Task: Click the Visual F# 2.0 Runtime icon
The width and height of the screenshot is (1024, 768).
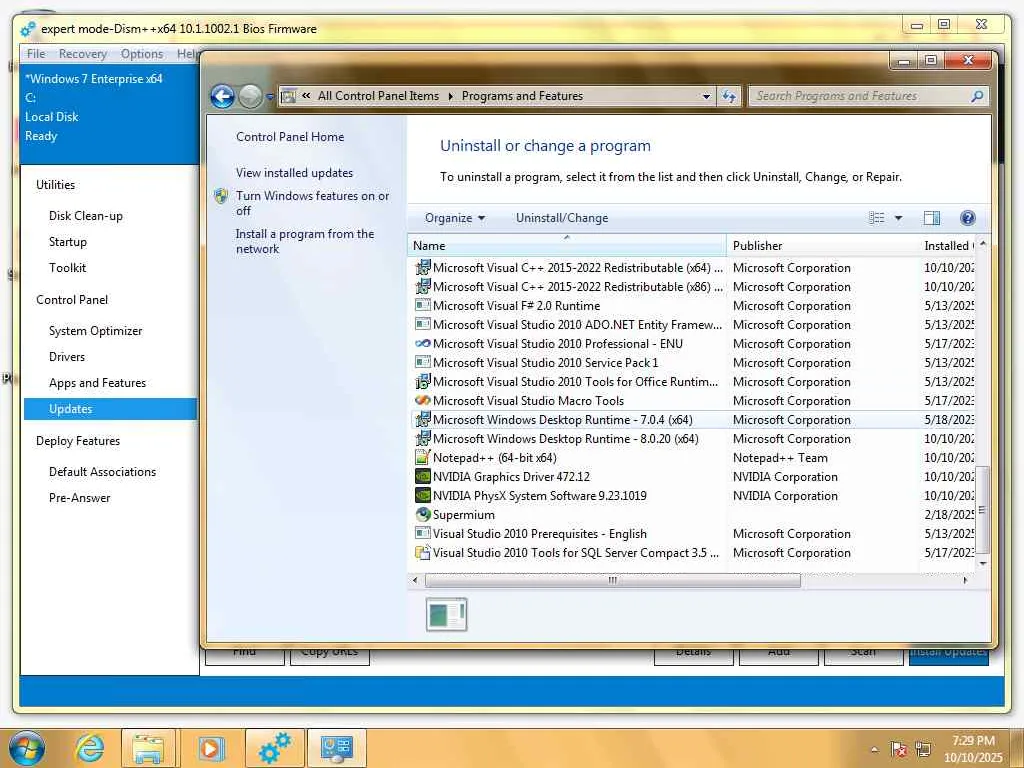Action: tap(423, 306)
